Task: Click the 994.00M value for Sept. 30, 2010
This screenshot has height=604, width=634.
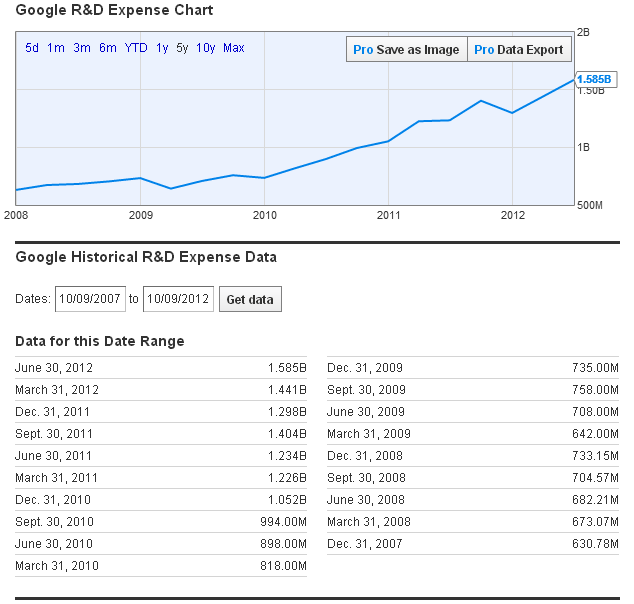Action: [283, 522]
